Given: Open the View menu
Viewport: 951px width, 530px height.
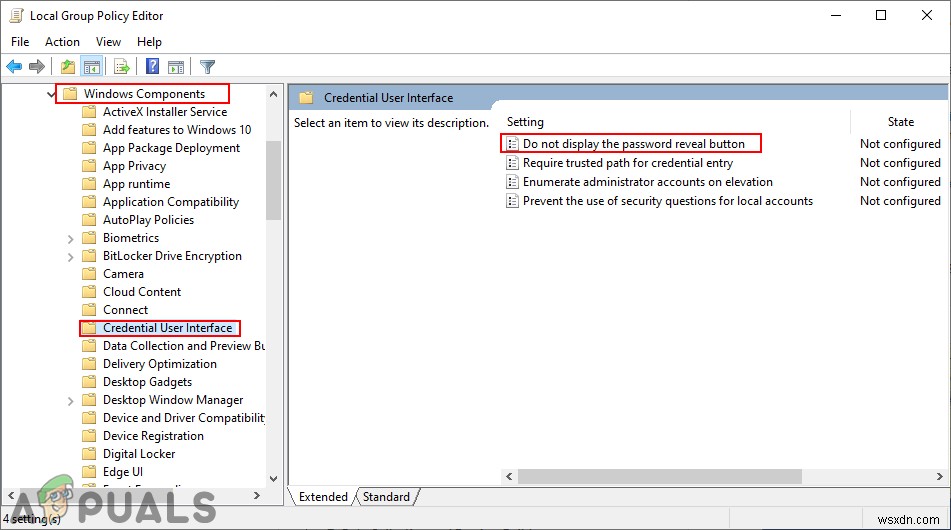Looking at the screenshot, I should click(x=108, y=42).
